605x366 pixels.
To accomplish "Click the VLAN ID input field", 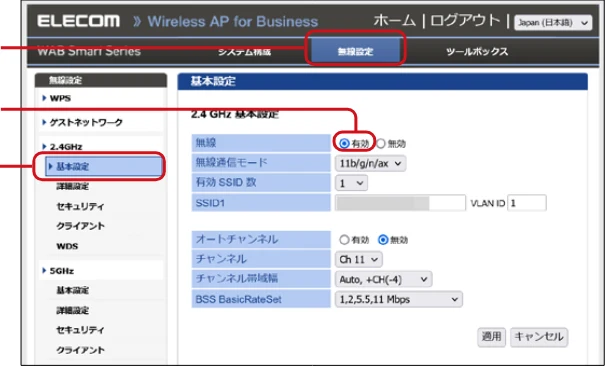I will [527, 203].
